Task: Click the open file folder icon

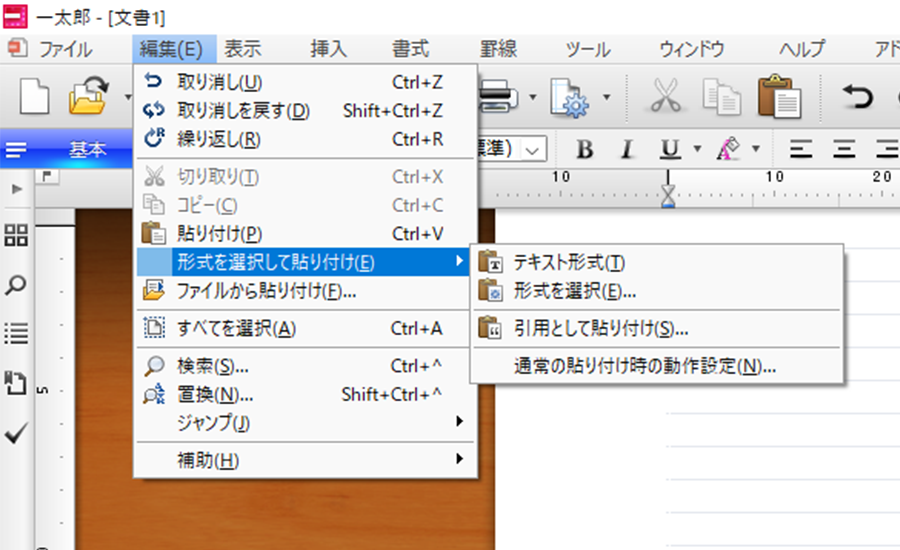Action: (88, 96)
